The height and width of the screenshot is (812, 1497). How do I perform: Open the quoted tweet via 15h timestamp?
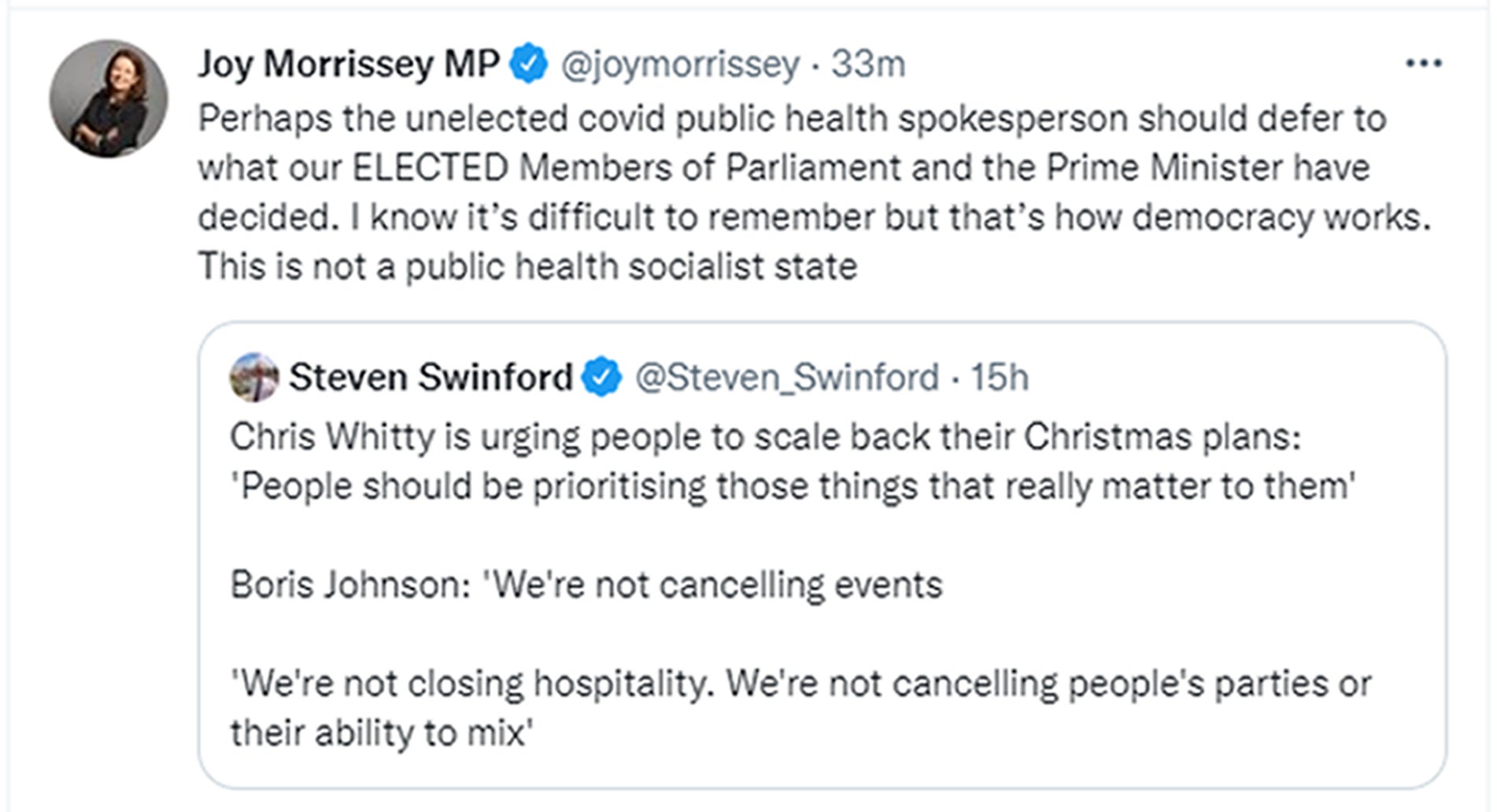(999, 377)
